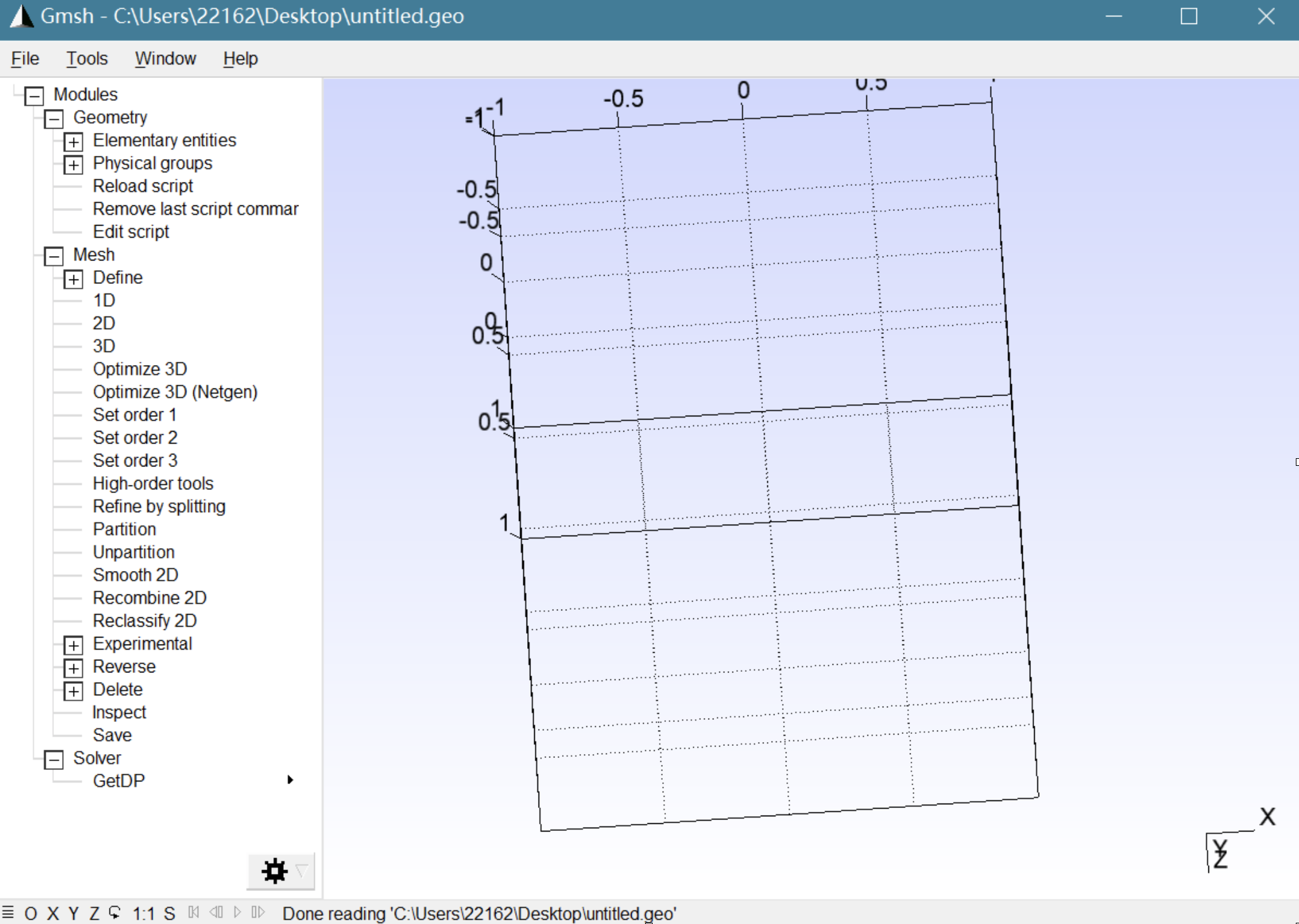The image size is (1299, 924).
Task: Open the status bar hamburger menu icon
Action: coord(8,913)
